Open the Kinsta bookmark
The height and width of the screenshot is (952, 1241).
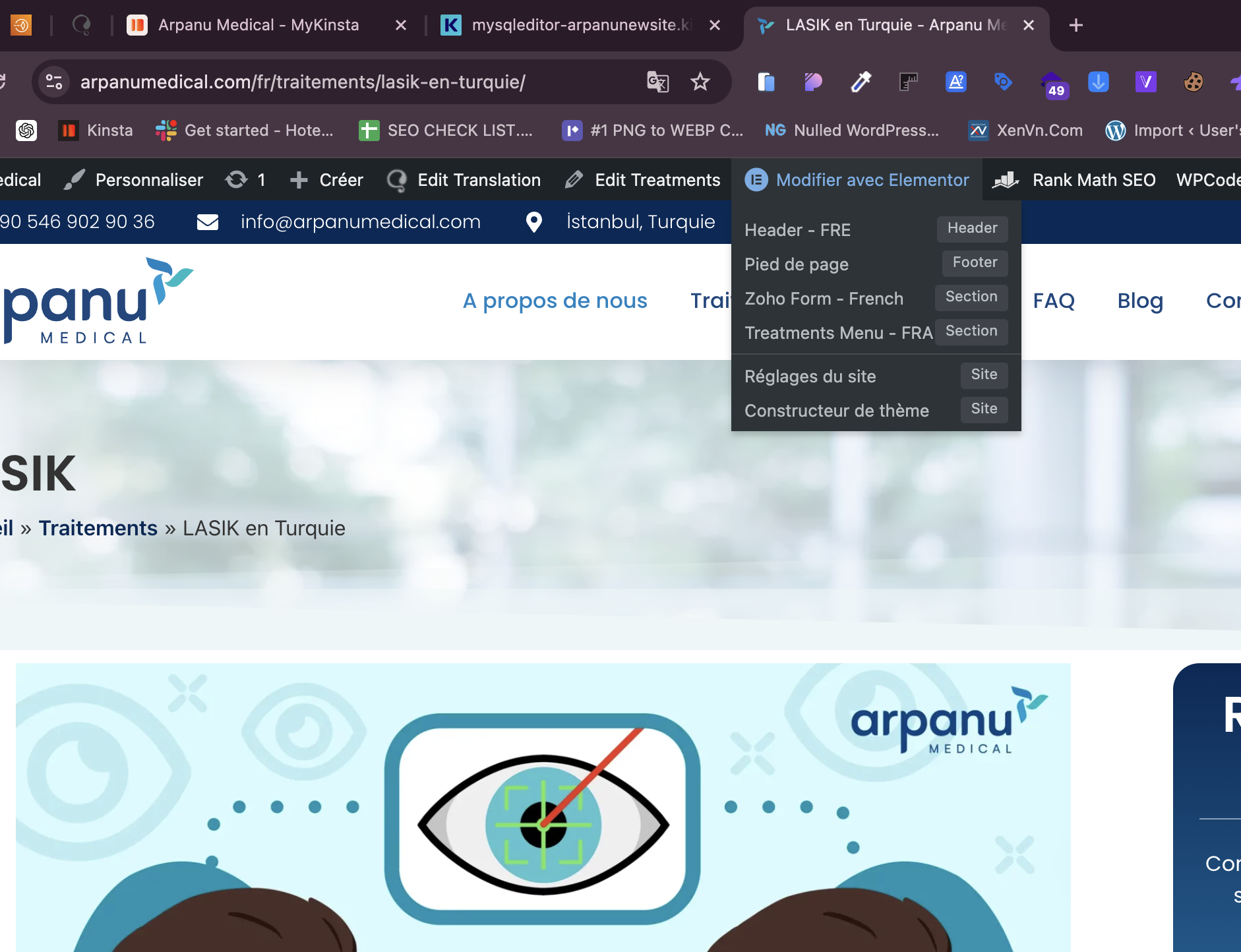96,131
